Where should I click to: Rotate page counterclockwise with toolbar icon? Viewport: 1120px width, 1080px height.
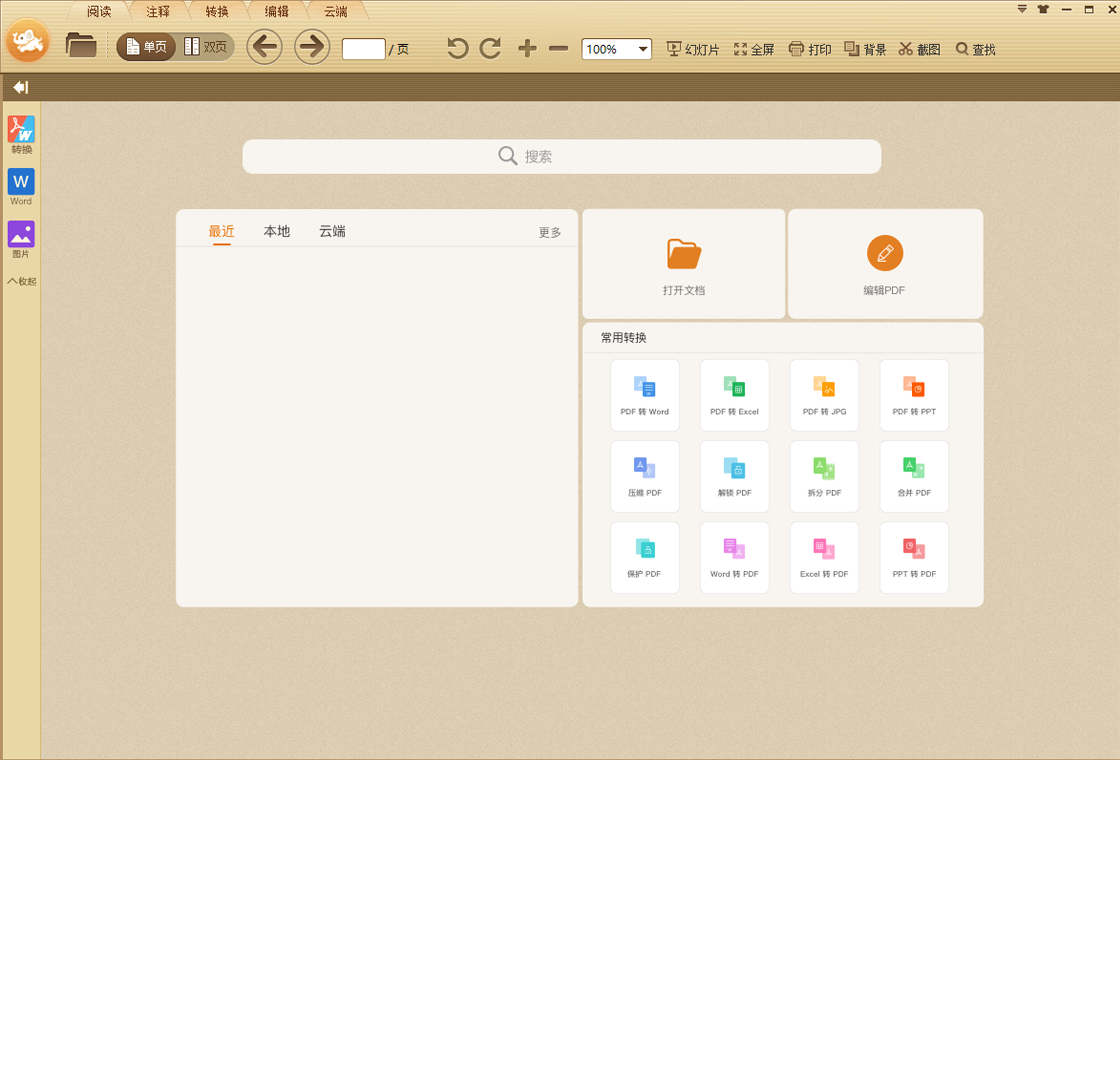point(458,48)
